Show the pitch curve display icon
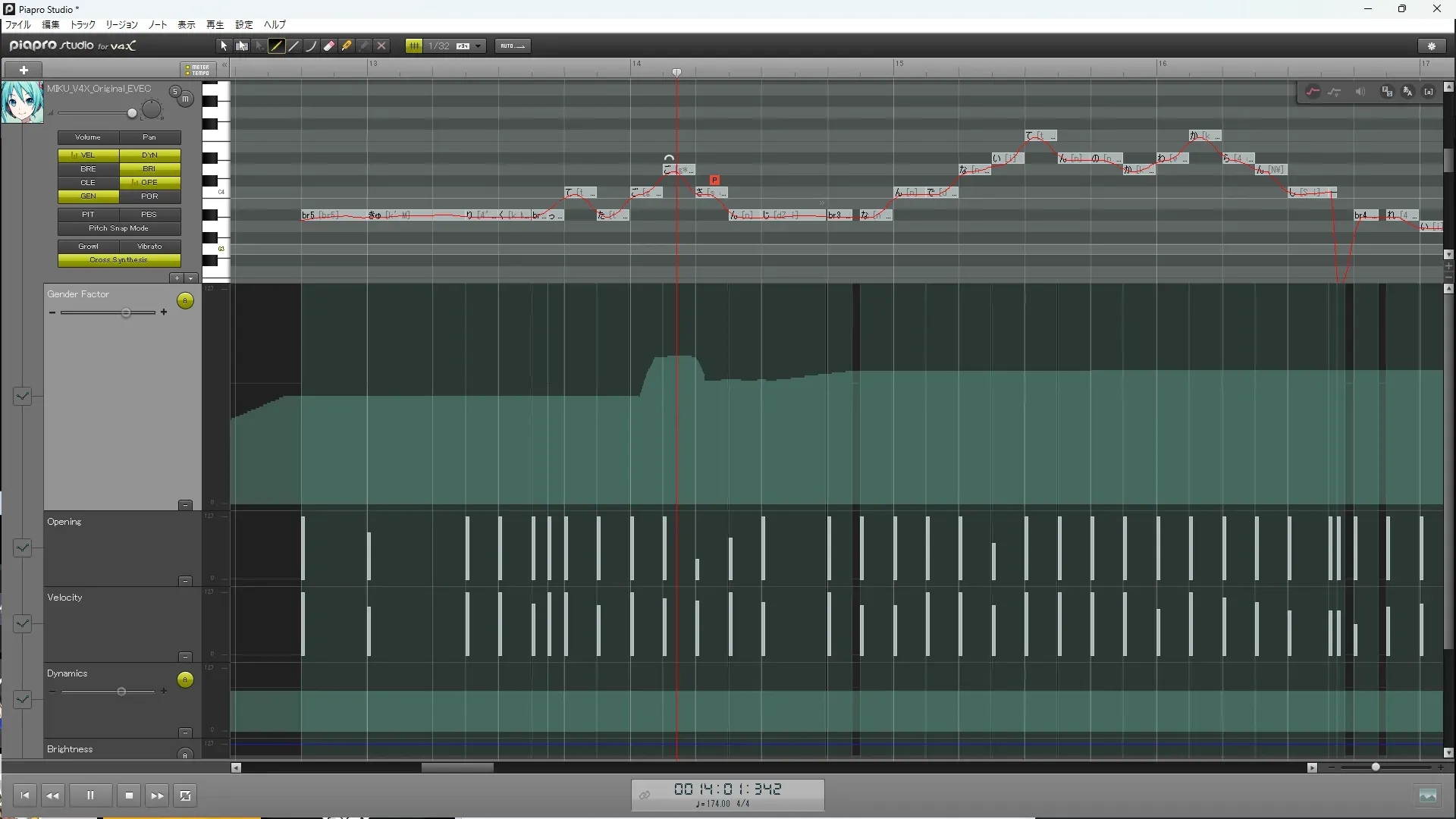The width and height of the screenshot is (1456, 819). click(1313, 92)
